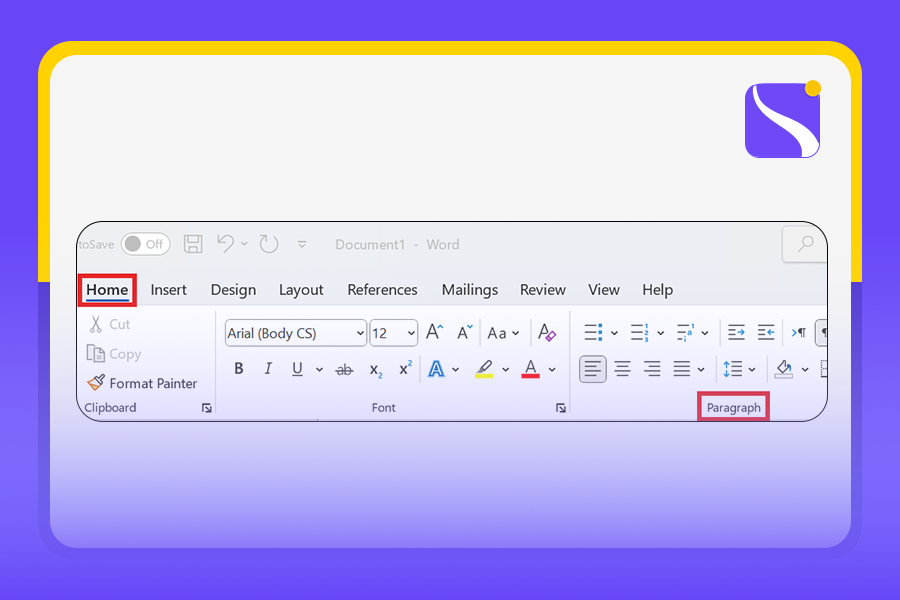This screenshot has height=600, width=900.
Task: Open the underline style dropdown arrow
Action: pyautogui.click(x=319, y=370)
